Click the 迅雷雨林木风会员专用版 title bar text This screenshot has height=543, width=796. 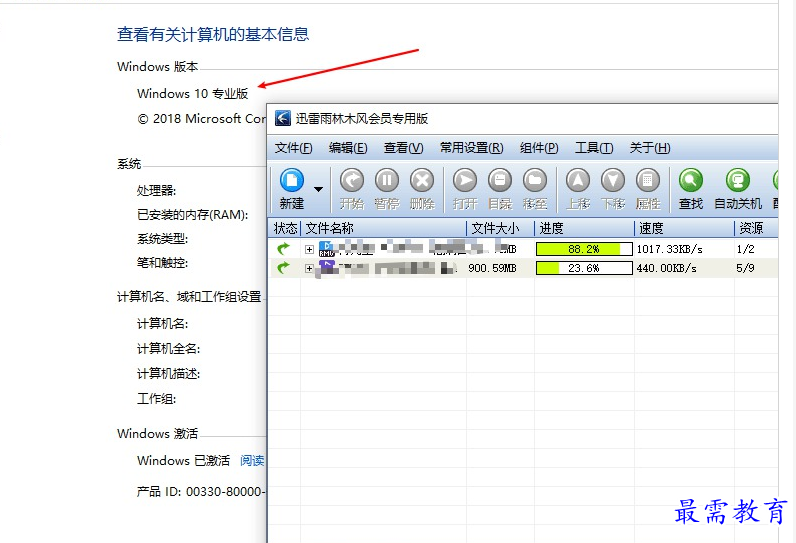[x=362, y=118]
